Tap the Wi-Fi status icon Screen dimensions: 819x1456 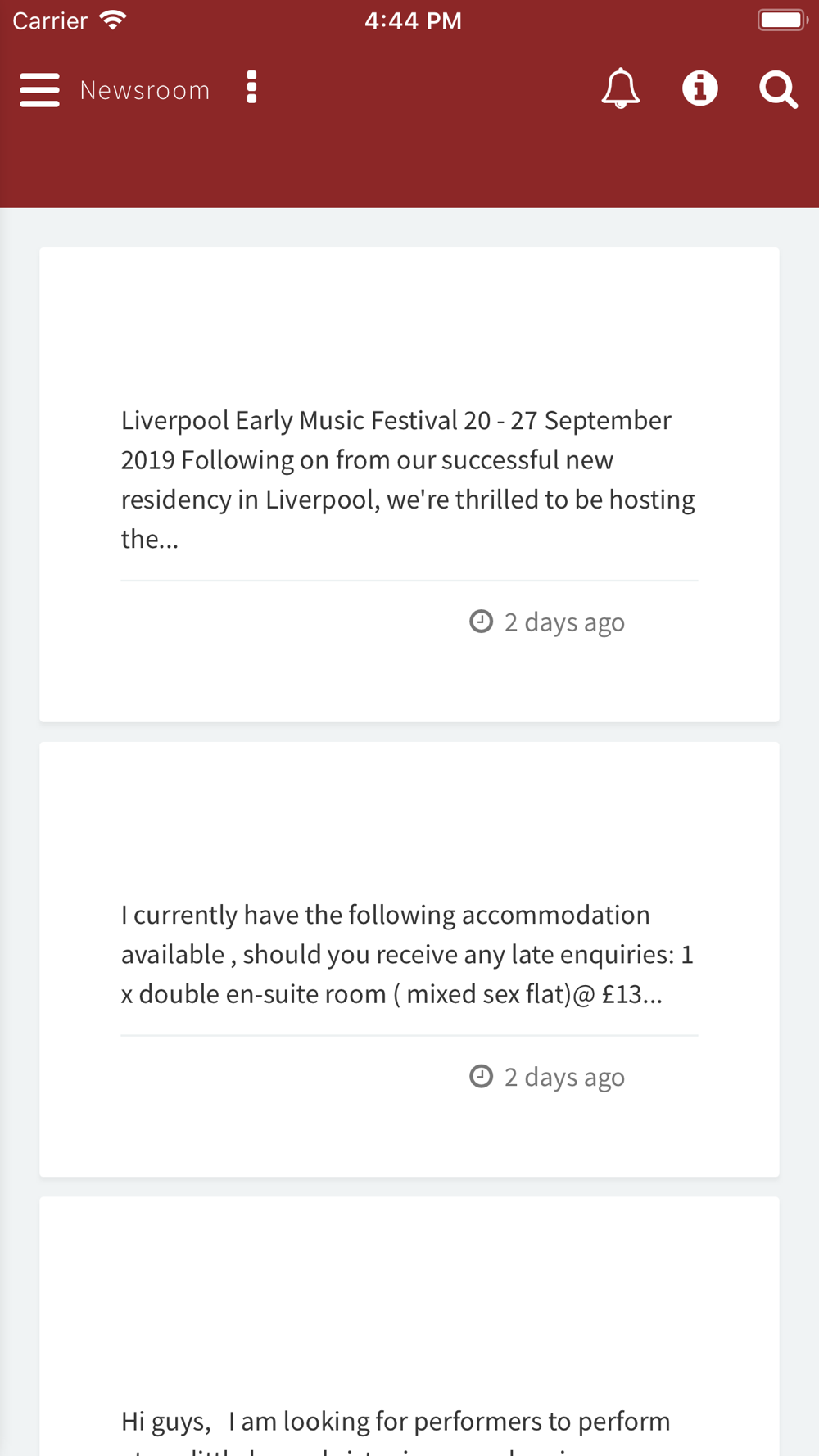pos(112,20)
